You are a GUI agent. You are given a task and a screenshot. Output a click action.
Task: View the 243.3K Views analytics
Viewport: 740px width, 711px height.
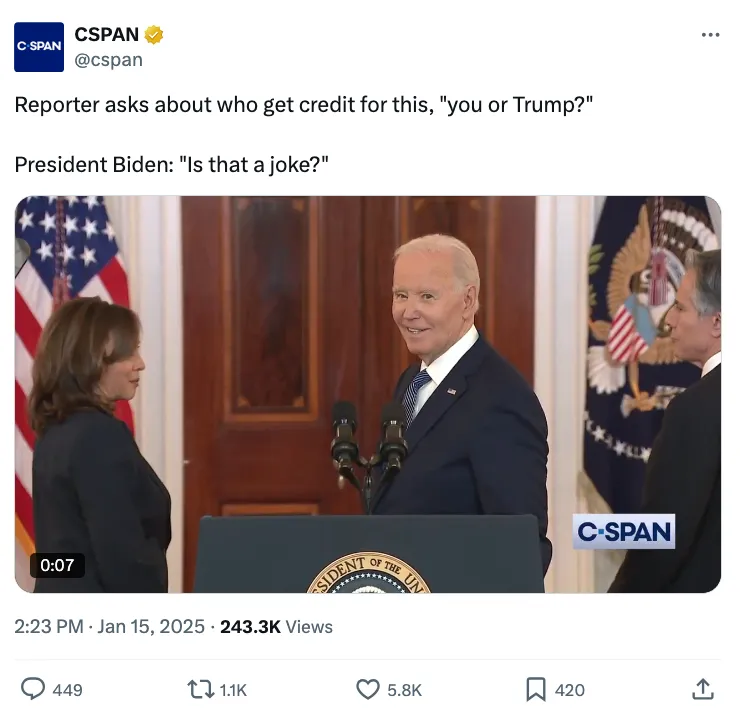276,627
